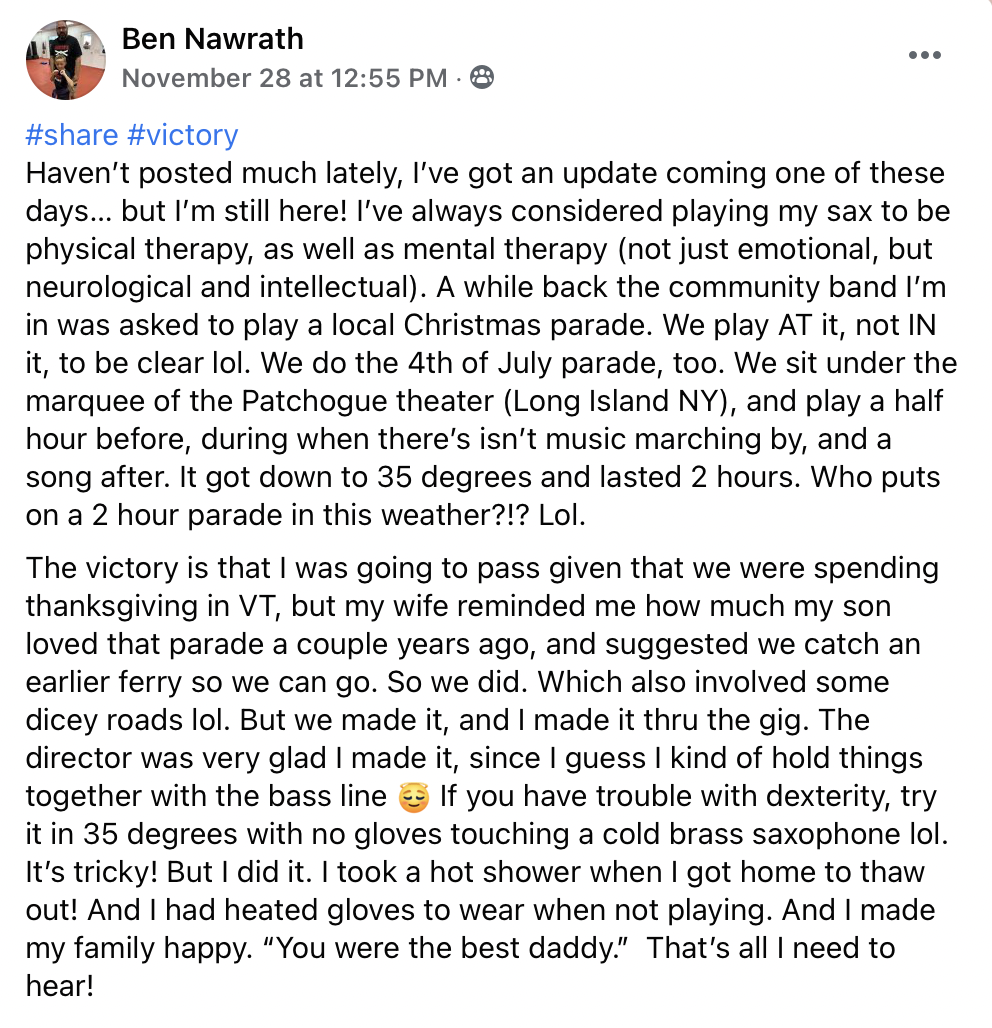Click the quote 'You were the best daddy.'
Image resolution: width=992 pixels, height=1028 pixels.
pyautogui.click(x=446, y=948)
